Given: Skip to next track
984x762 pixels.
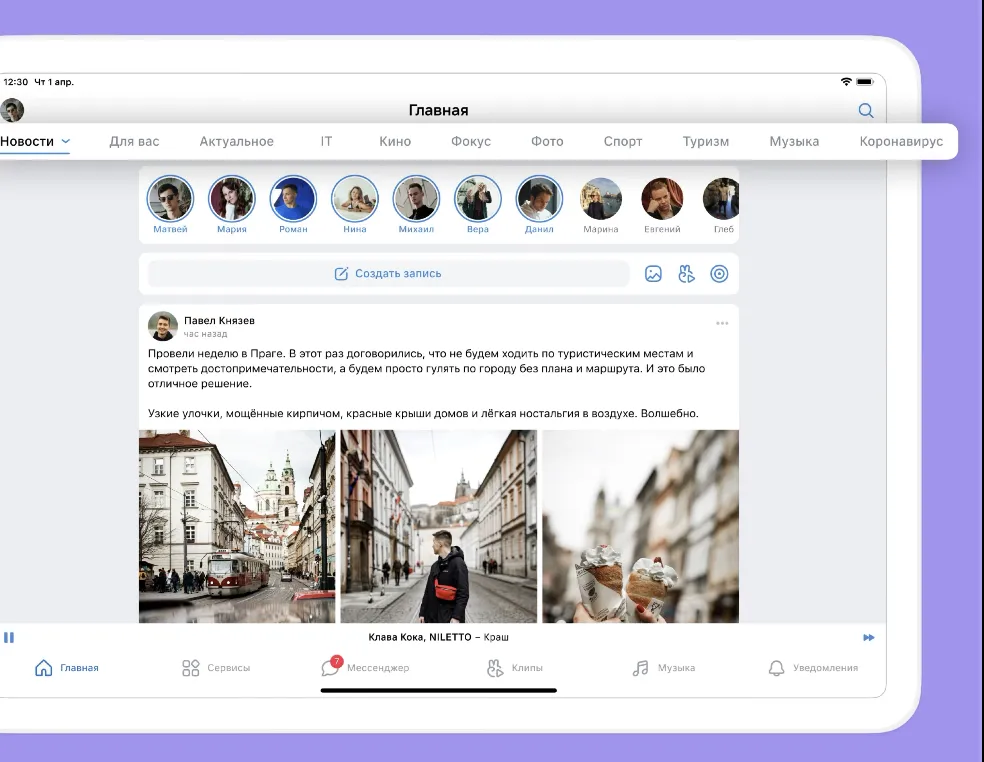Looking at the screenshot, I should coord(869,638).
